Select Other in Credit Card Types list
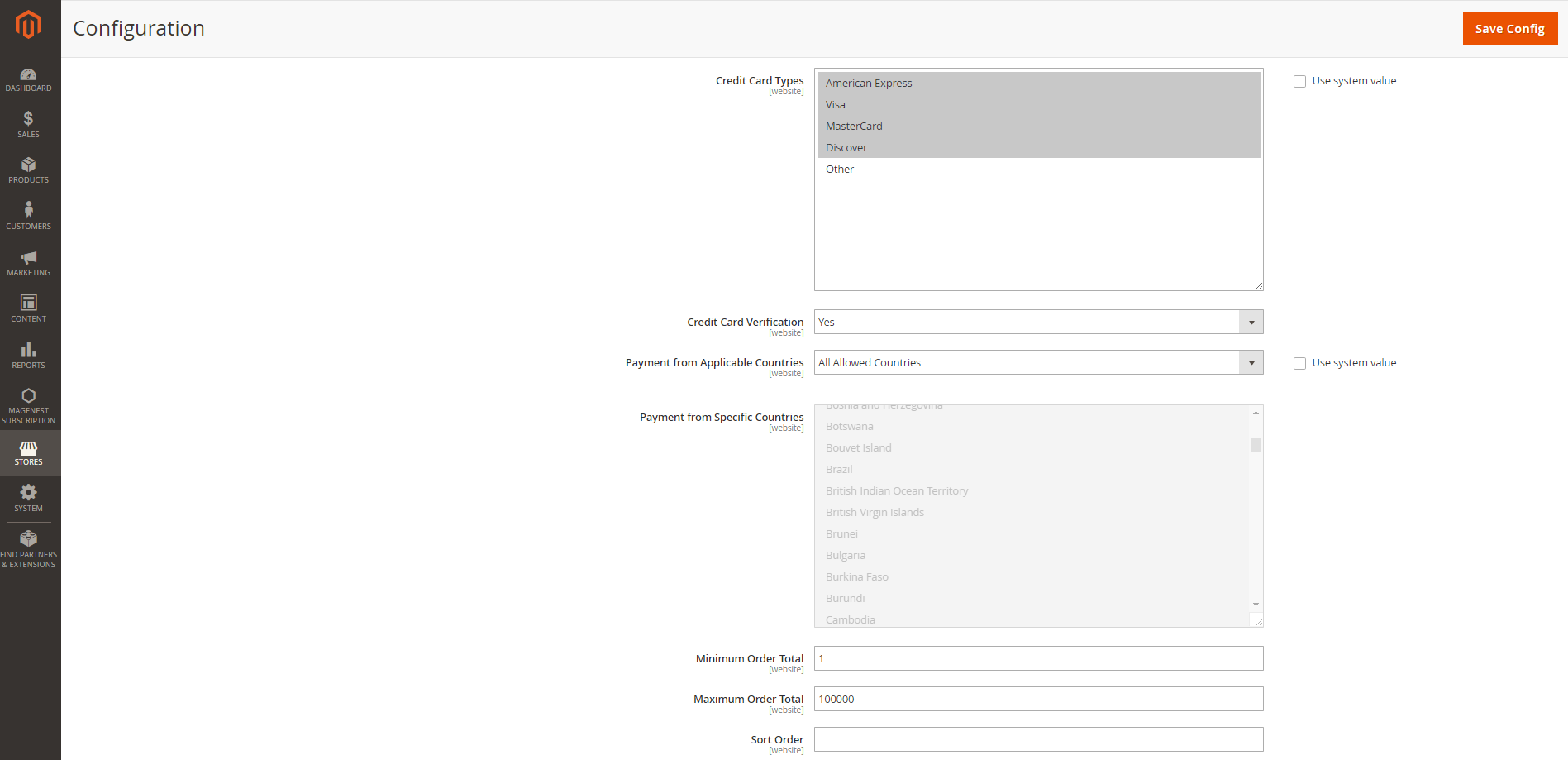 840,170
